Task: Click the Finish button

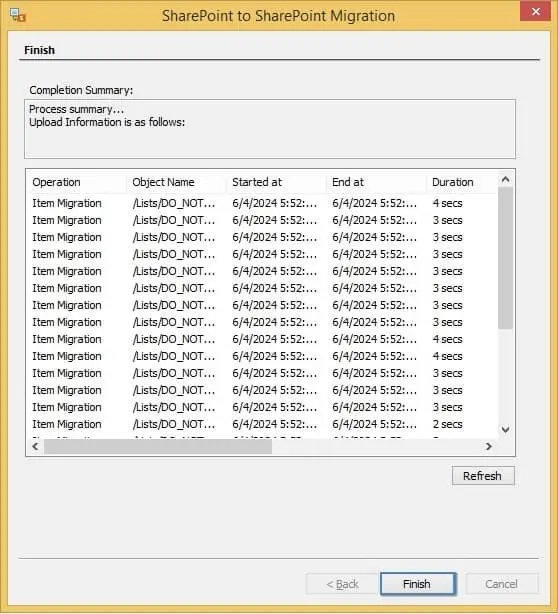Action: [x=418, y=584]
